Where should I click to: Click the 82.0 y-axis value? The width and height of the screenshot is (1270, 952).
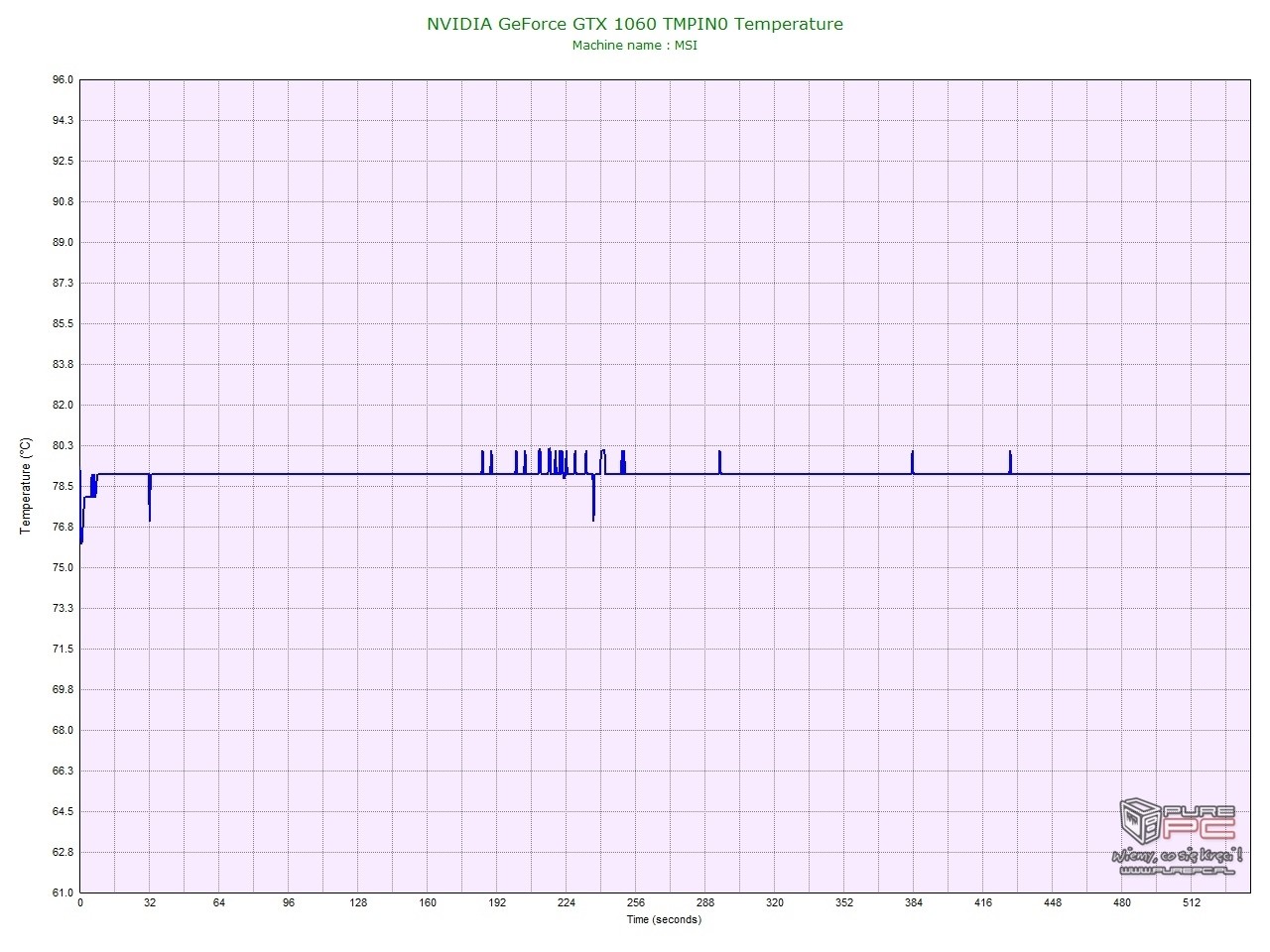63,405
